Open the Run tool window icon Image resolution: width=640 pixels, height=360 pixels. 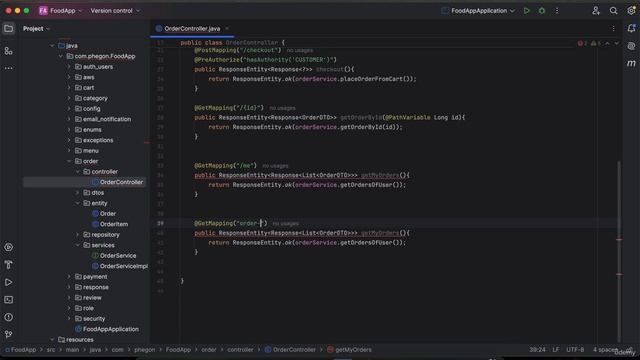[x=8, y=282]
